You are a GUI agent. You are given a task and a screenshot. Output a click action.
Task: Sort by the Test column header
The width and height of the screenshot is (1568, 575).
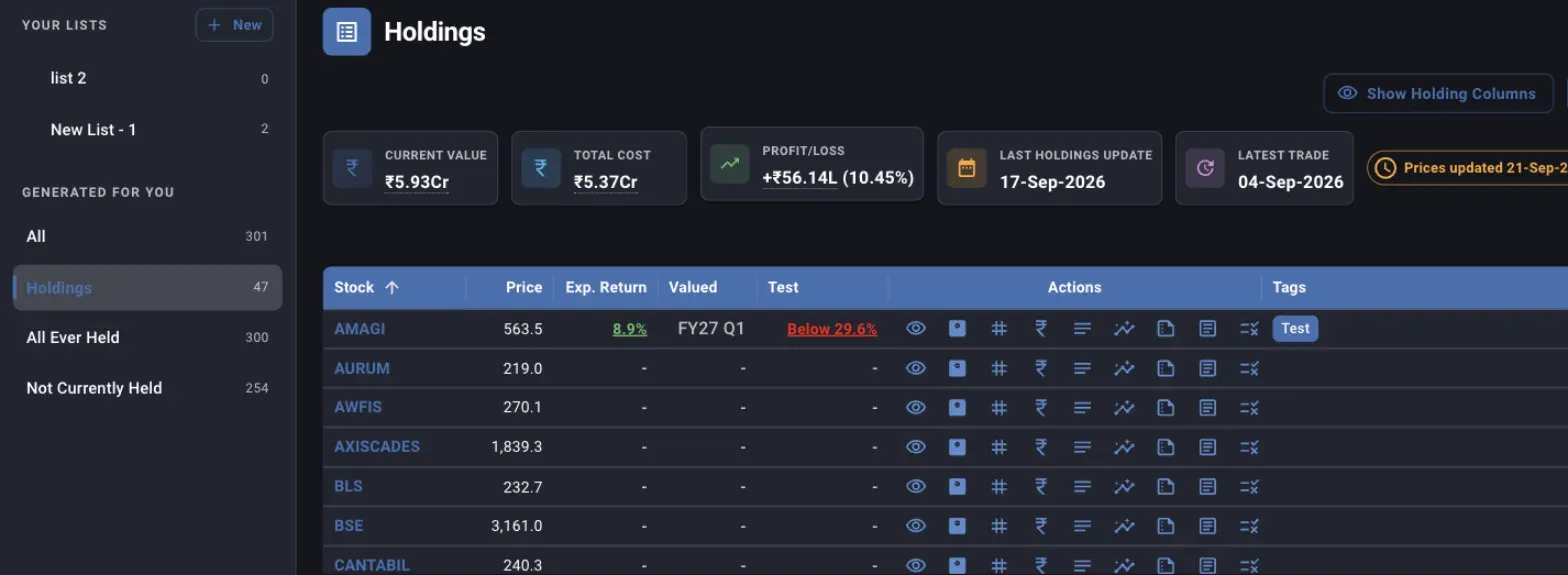click(783, 287)
